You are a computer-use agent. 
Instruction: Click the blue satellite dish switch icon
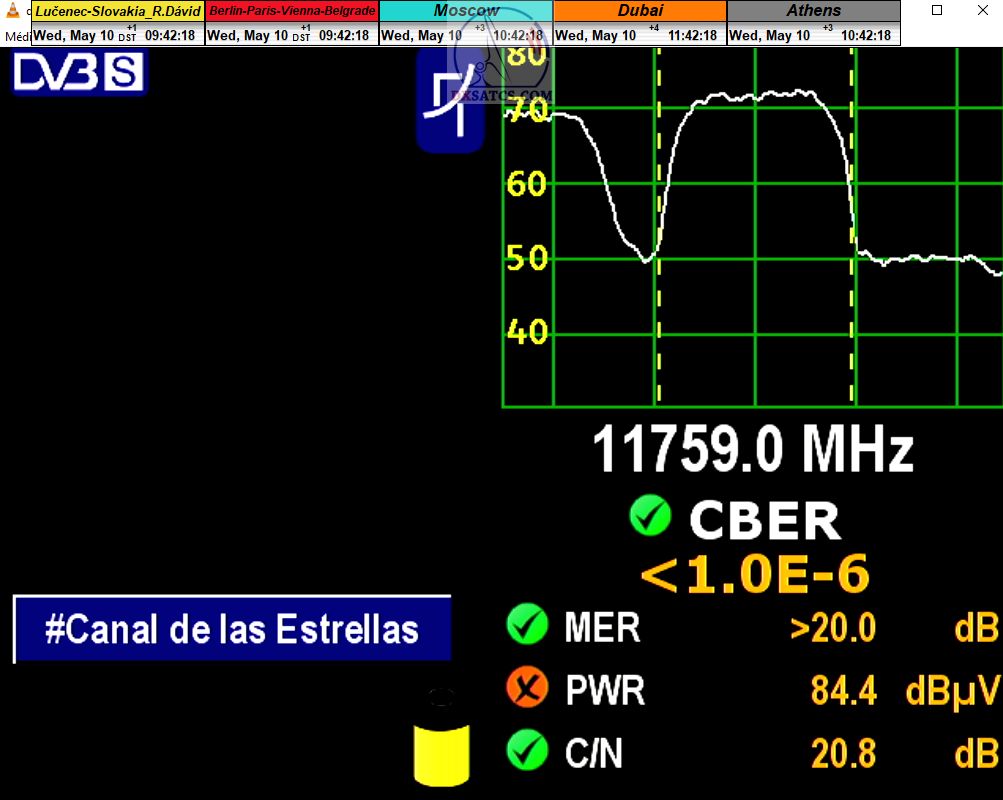(x=449, y=102)
